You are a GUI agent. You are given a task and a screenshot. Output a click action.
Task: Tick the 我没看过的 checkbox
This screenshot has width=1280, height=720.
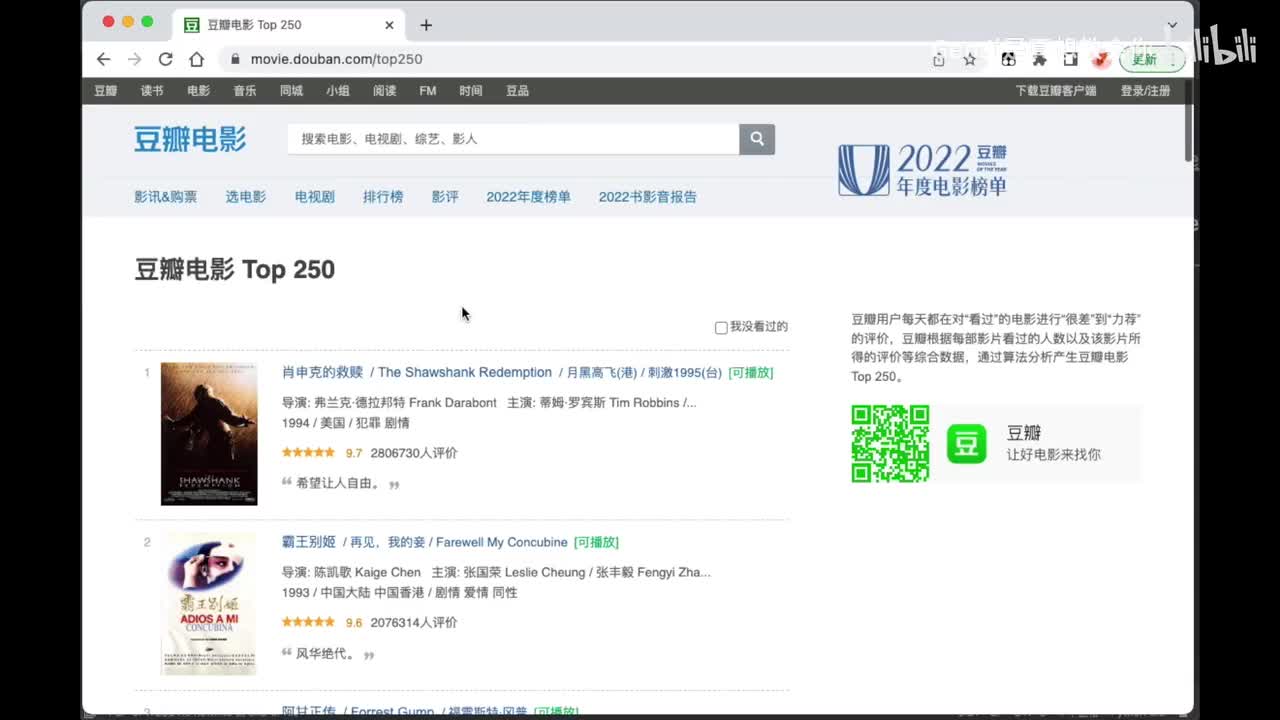tap(721, 327)
